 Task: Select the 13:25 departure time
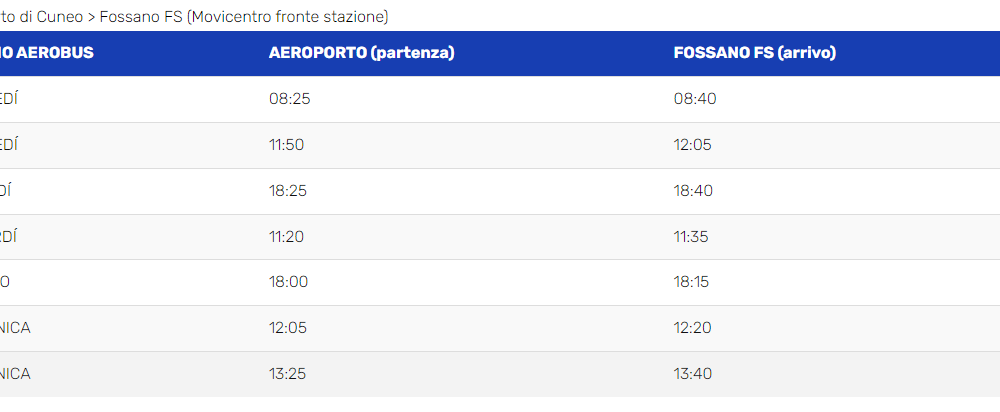click(x=287, y=374)
